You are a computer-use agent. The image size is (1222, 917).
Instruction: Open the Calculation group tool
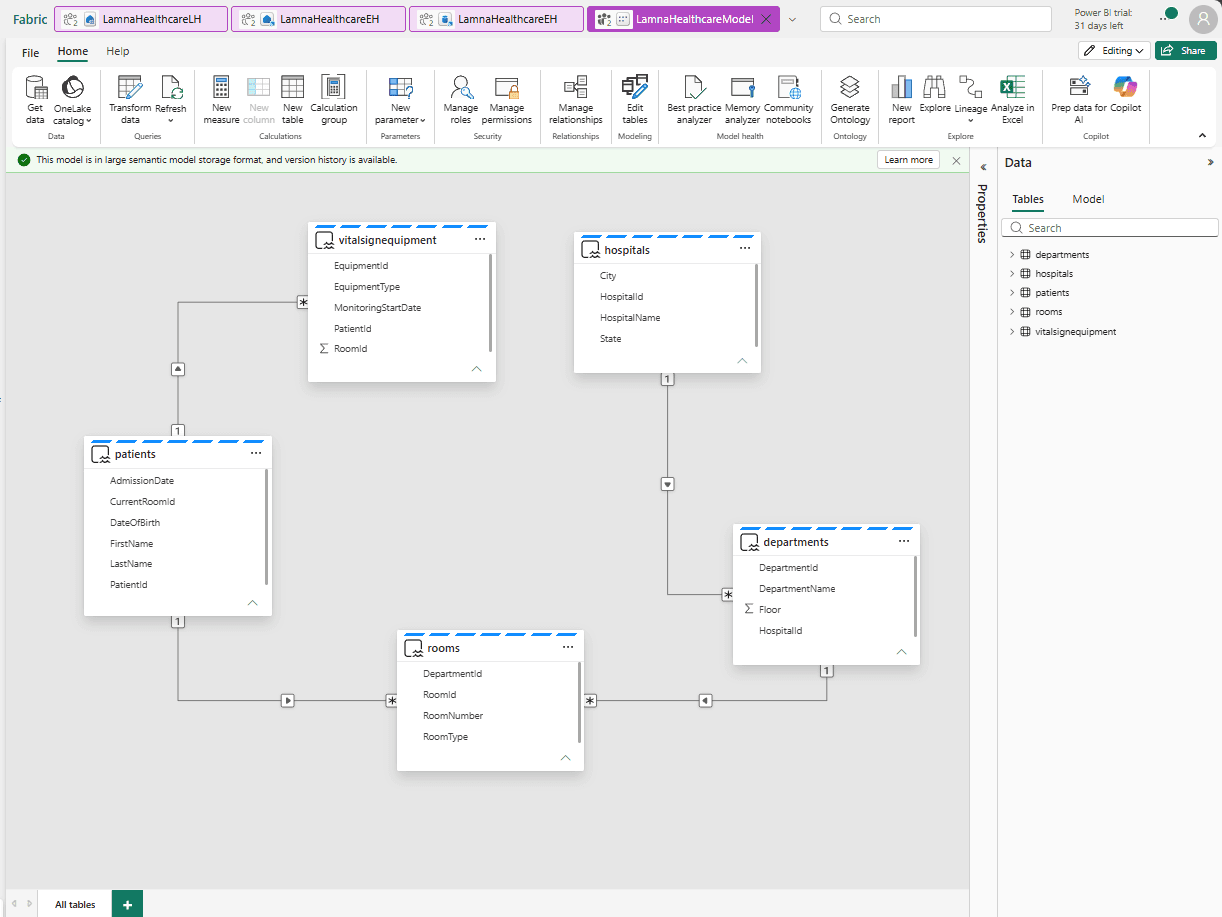334,100
